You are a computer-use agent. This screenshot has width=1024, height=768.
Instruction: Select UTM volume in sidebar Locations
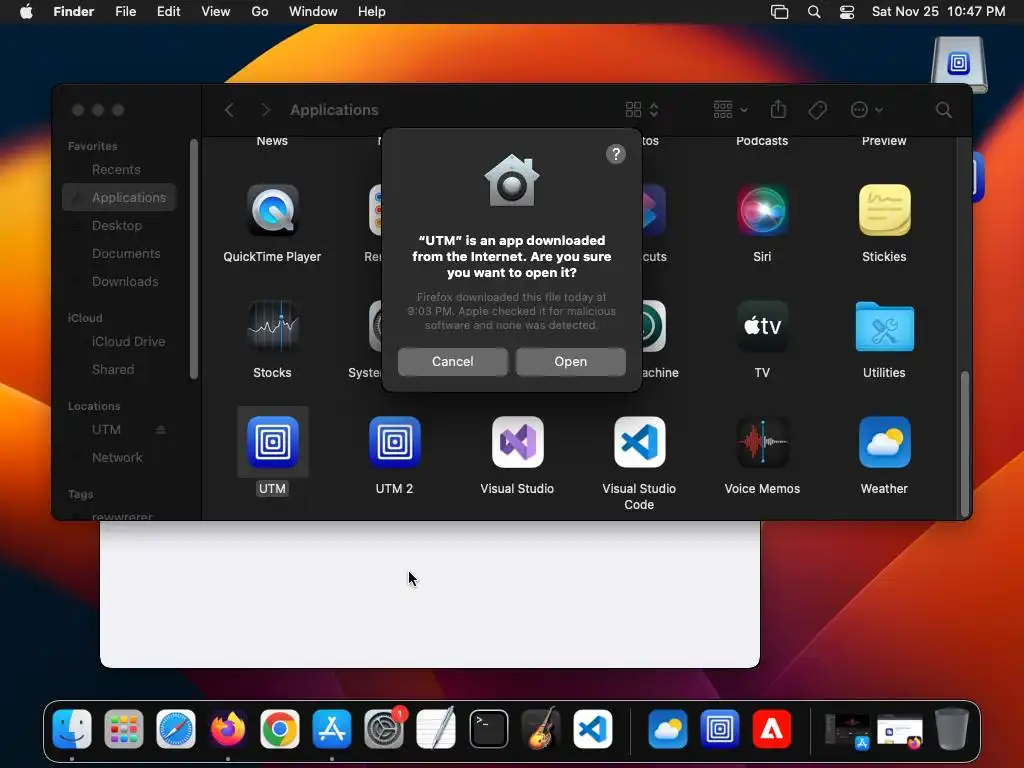coord(106,430)
